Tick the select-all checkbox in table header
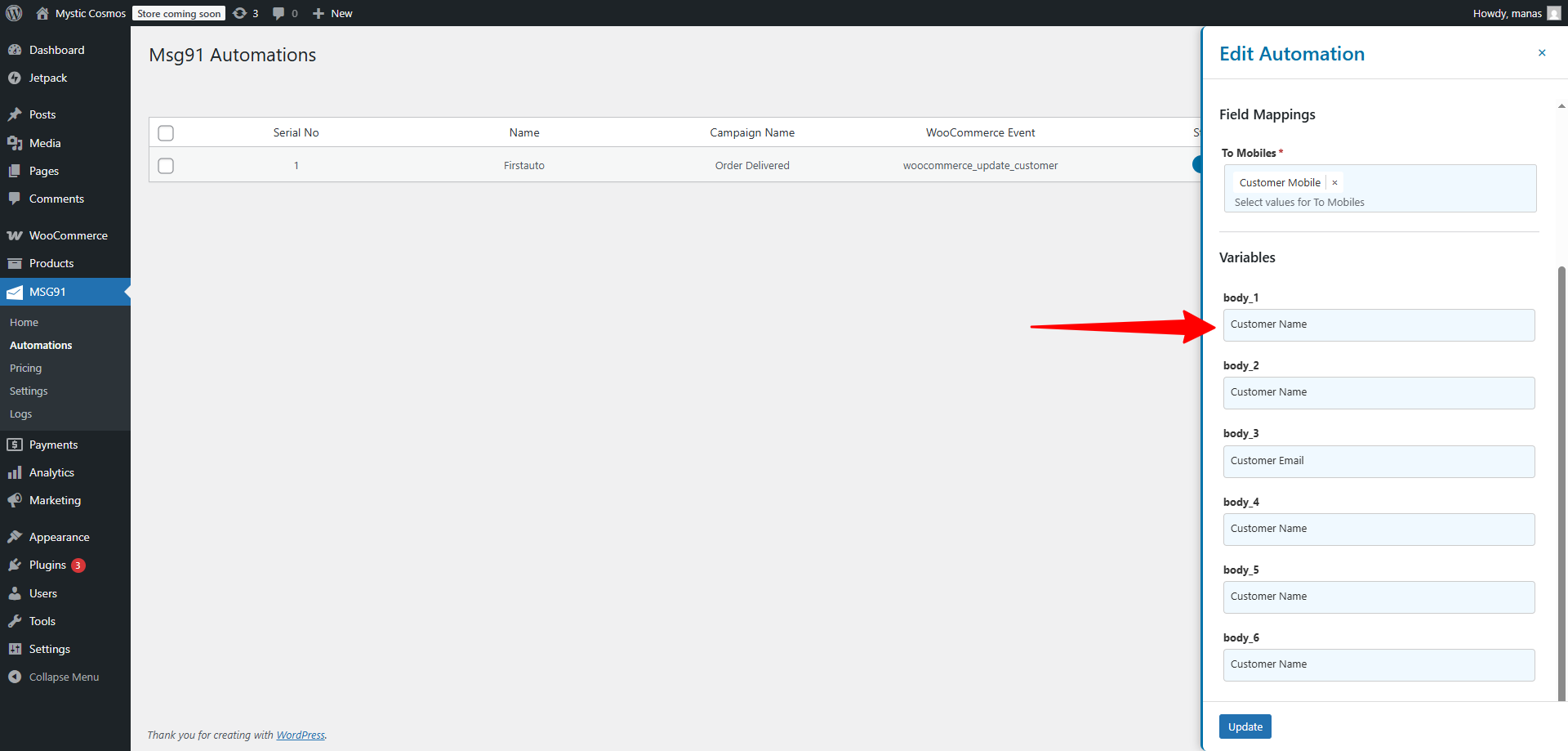1568x751 pixels. click(x=166, y=132)
